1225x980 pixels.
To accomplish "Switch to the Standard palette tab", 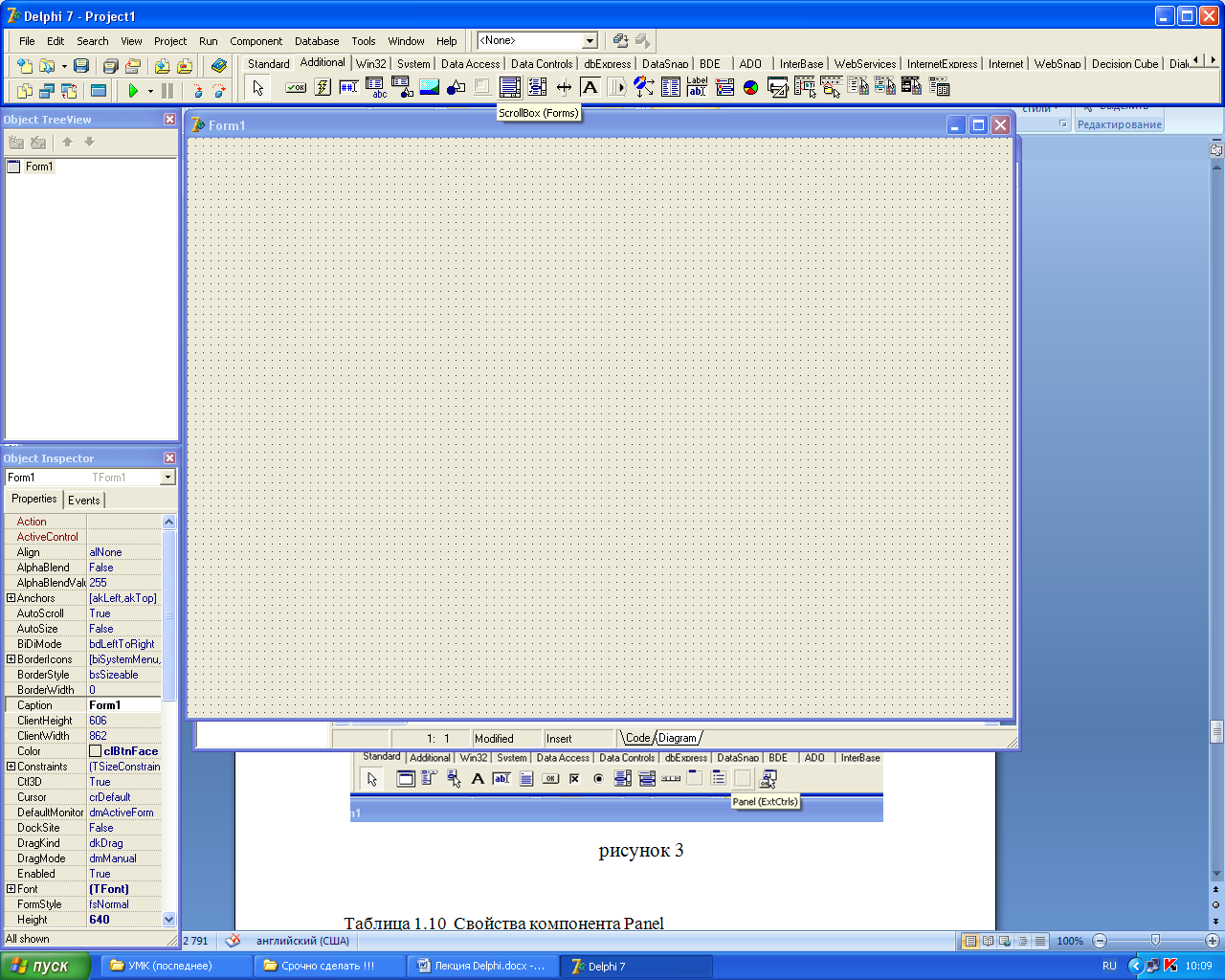I will (268, 64).
